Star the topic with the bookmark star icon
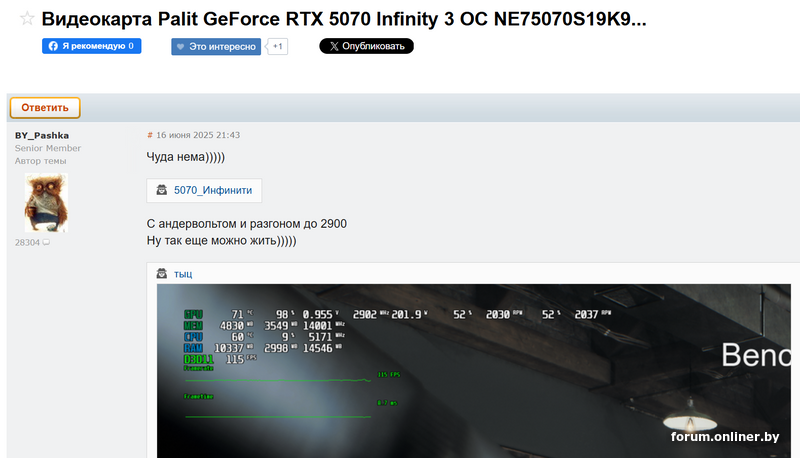This screenshot has width=800, height=458. point(27,19)
